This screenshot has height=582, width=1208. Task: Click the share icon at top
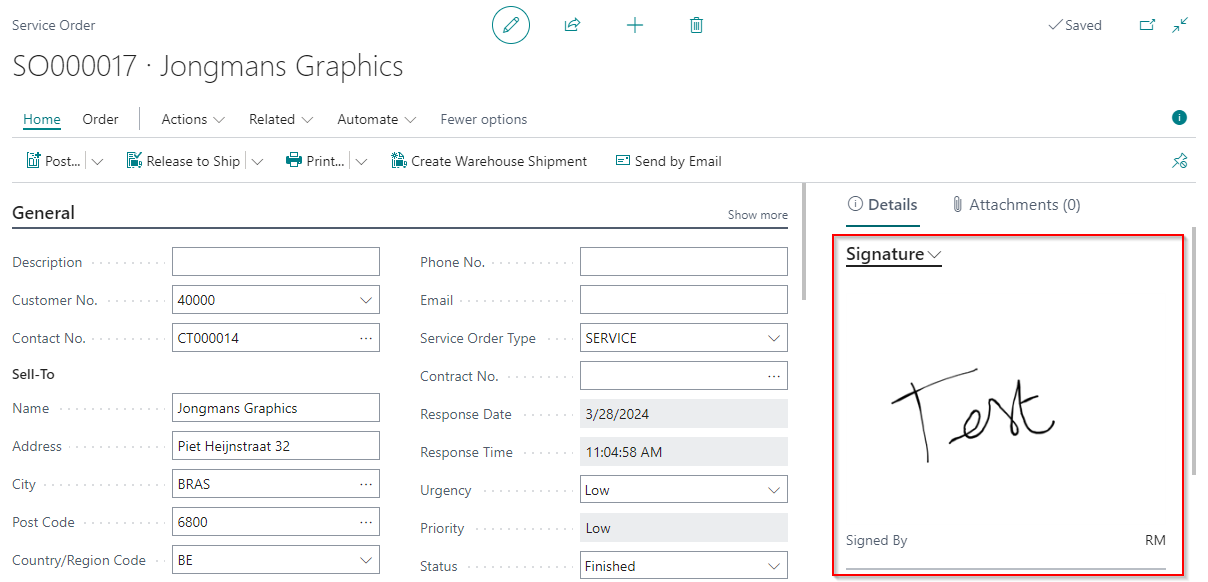pyautogui.click(x=572, y=25)
